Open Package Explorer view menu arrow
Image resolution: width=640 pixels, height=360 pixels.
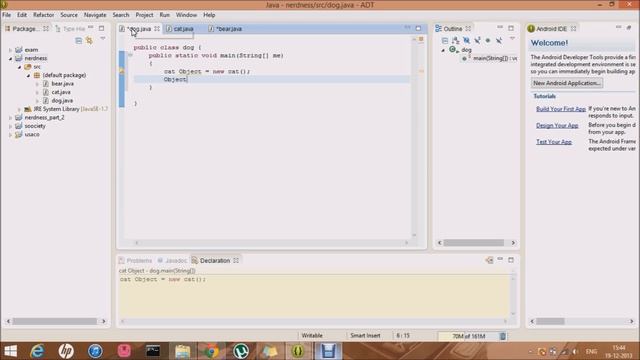pyautogui.click(x=102, y=38)
